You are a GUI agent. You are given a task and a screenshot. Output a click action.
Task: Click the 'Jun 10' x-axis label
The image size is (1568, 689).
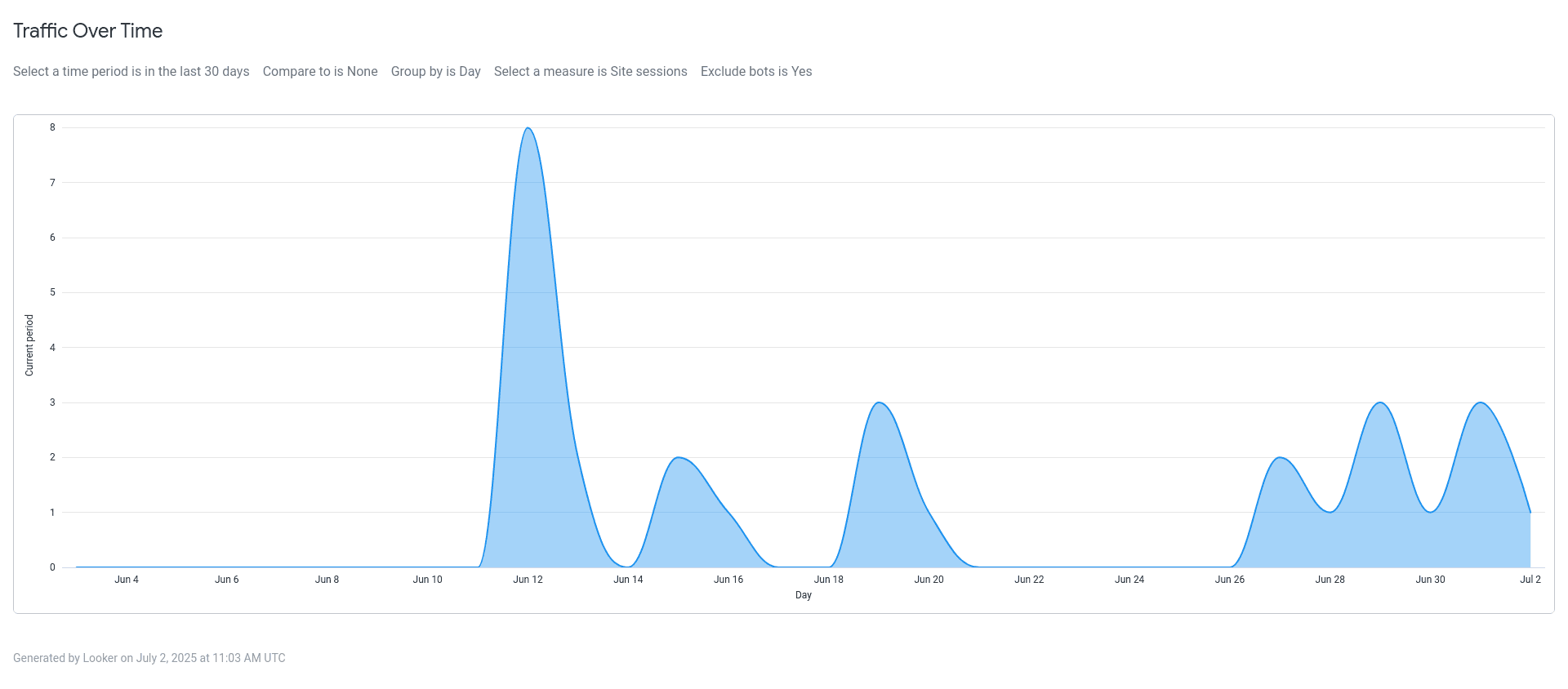tap(427, 580)
